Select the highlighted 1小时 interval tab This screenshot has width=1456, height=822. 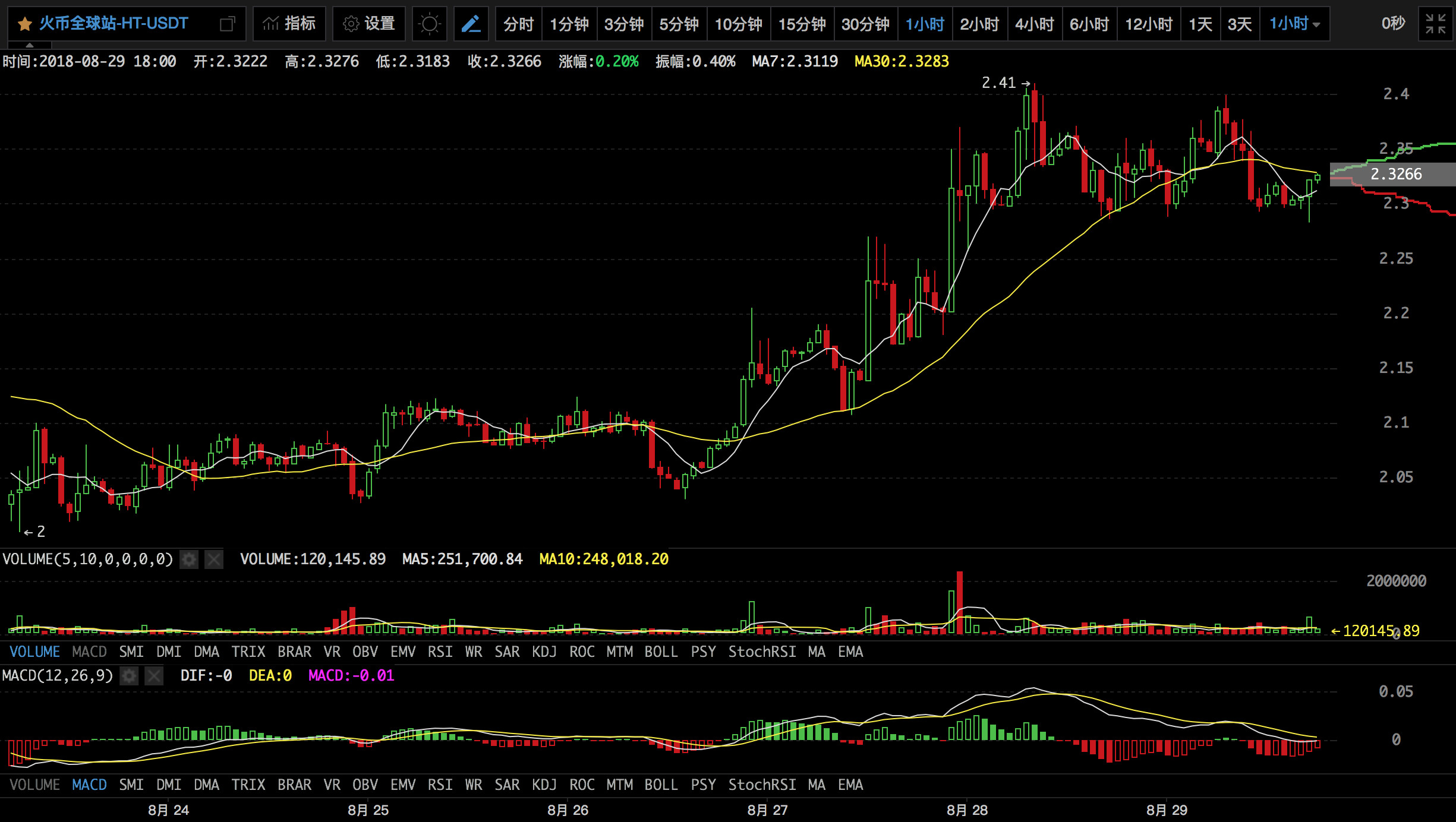[925, 24]
